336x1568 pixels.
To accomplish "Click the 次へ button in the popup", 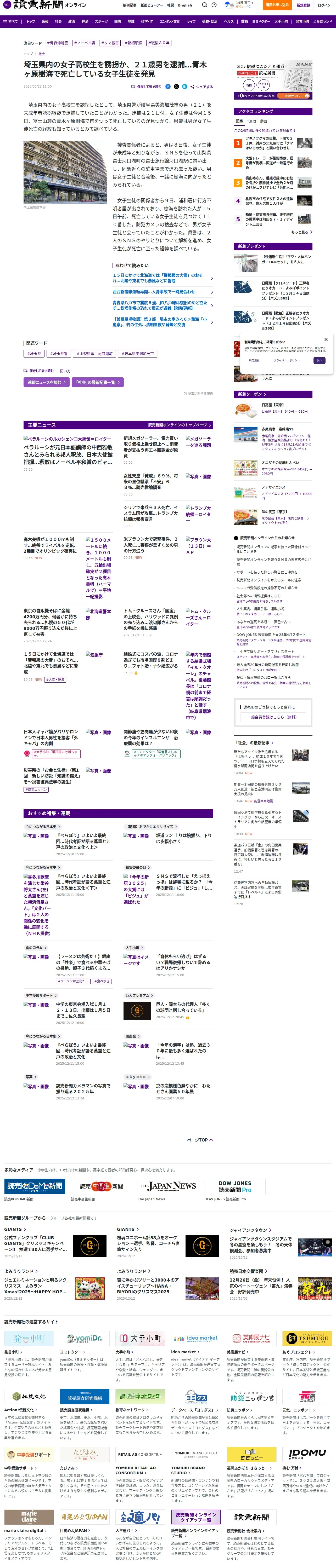I will pyautogui.click(x=319, y=360).
